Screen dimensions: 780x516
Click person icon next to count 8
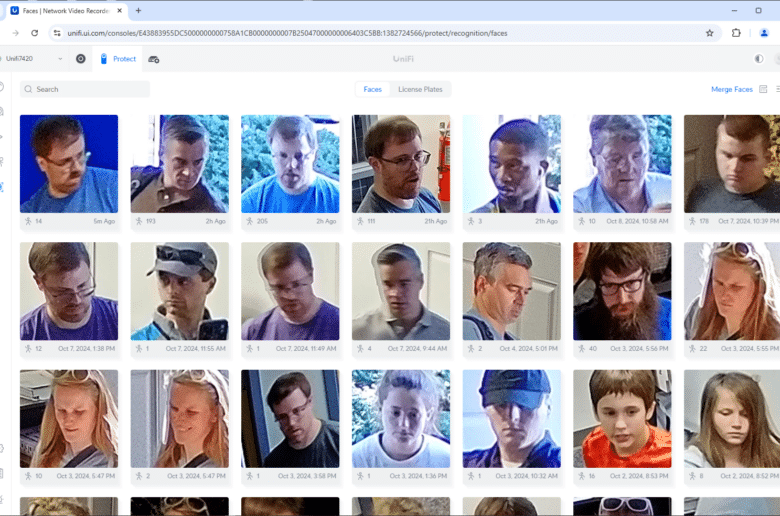692,476
